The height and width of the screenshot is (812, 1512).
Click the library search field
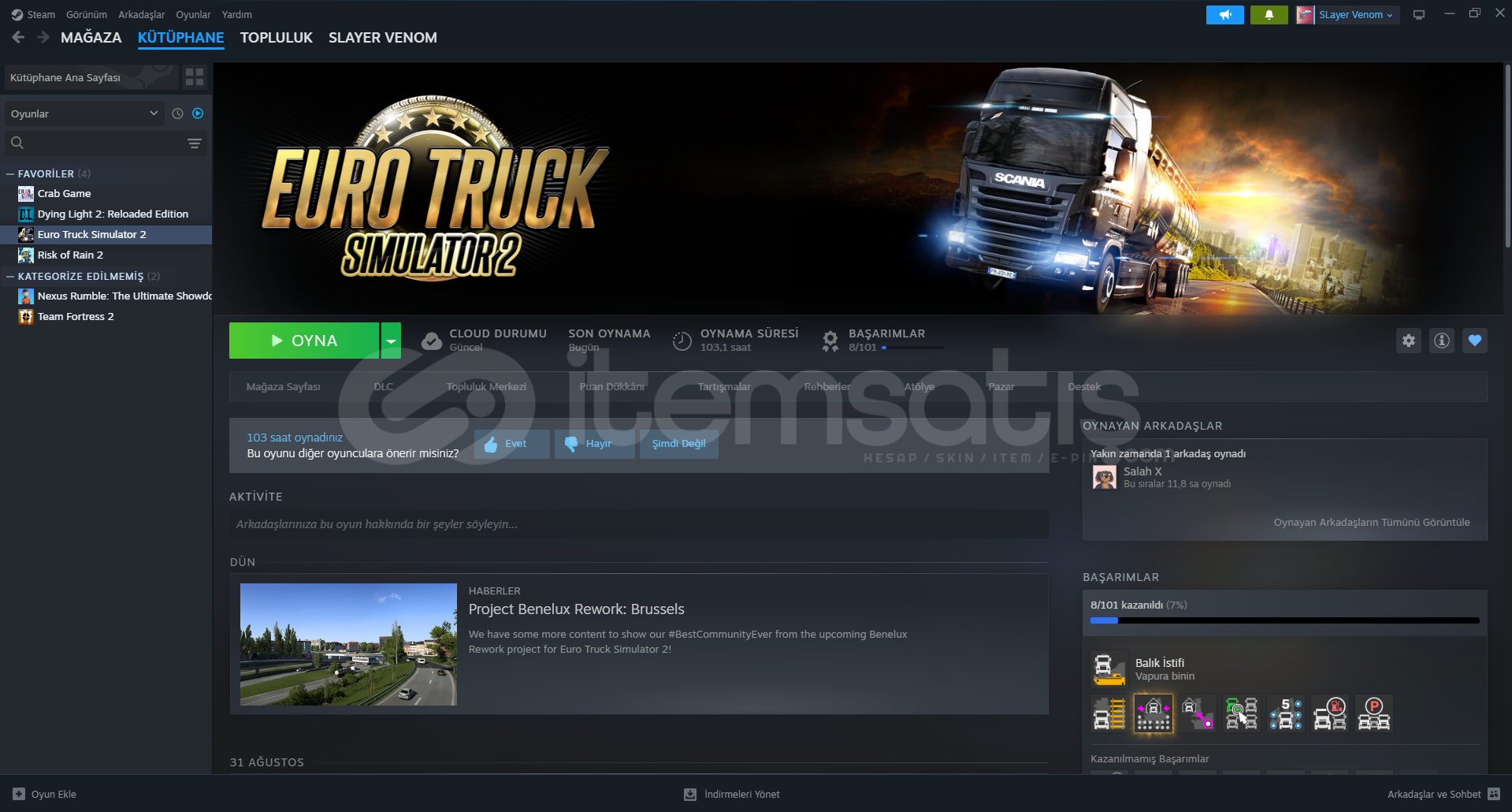(105, 143)
